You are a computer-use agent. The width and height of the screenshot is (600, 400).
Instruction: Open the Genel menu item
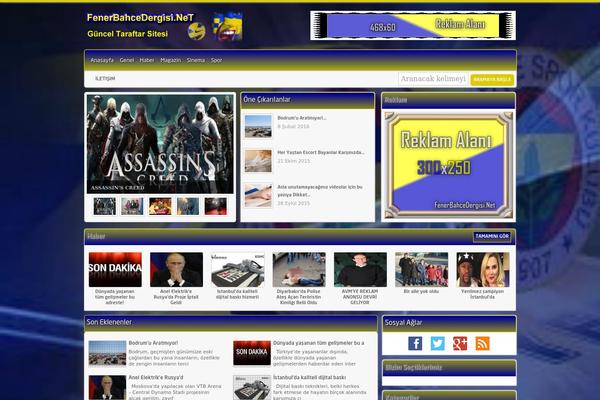(x=127, y=60)
